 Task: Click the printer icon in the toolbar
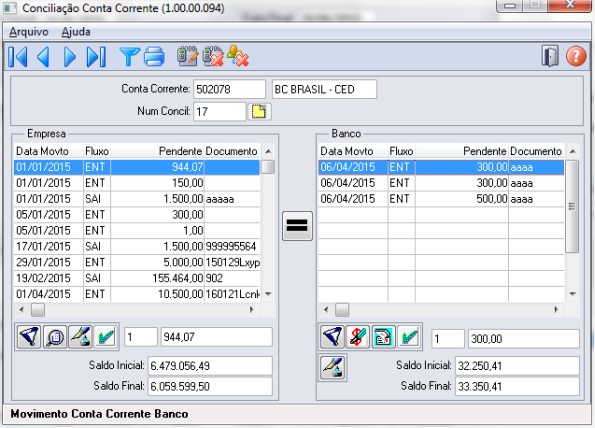point(154,57)
